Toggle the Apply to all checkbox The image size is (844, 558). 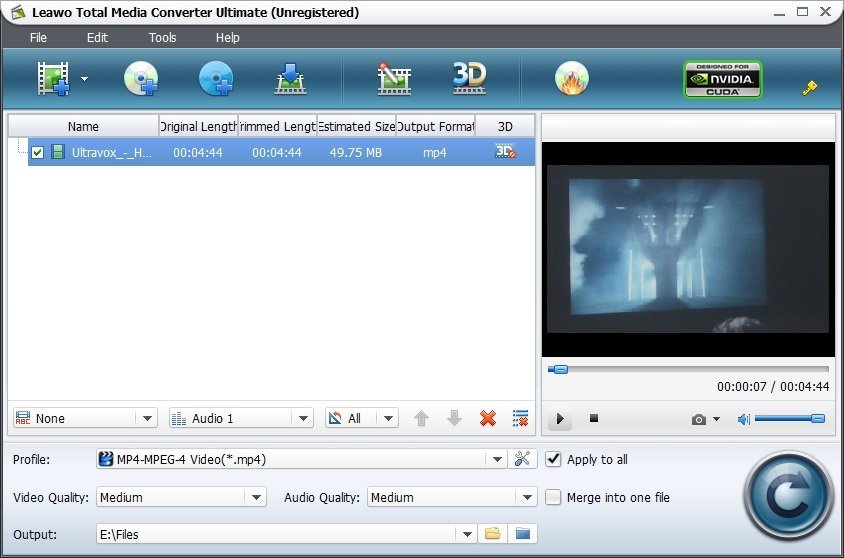pos(553,459)
